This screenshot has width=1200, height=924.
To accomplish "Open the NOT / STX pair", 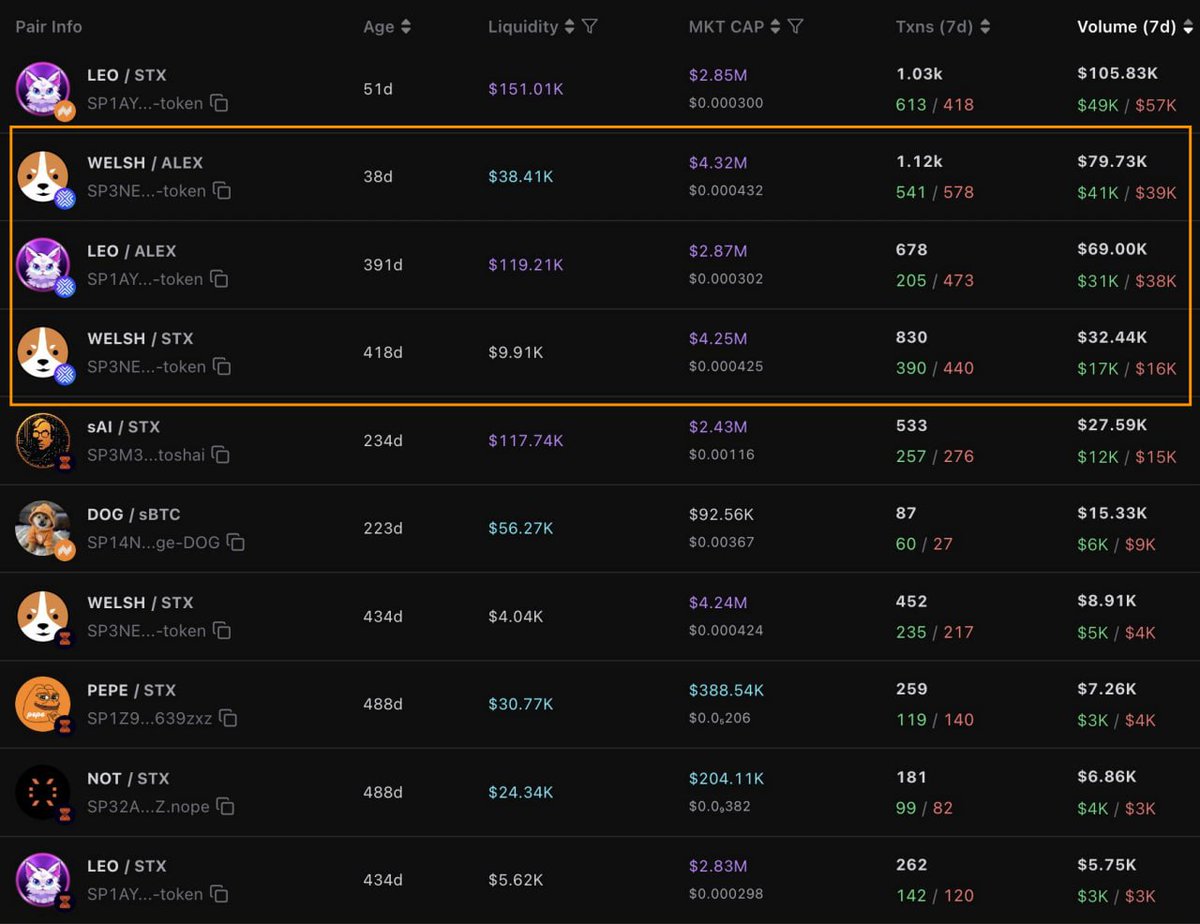I will [x=128, y=778].
